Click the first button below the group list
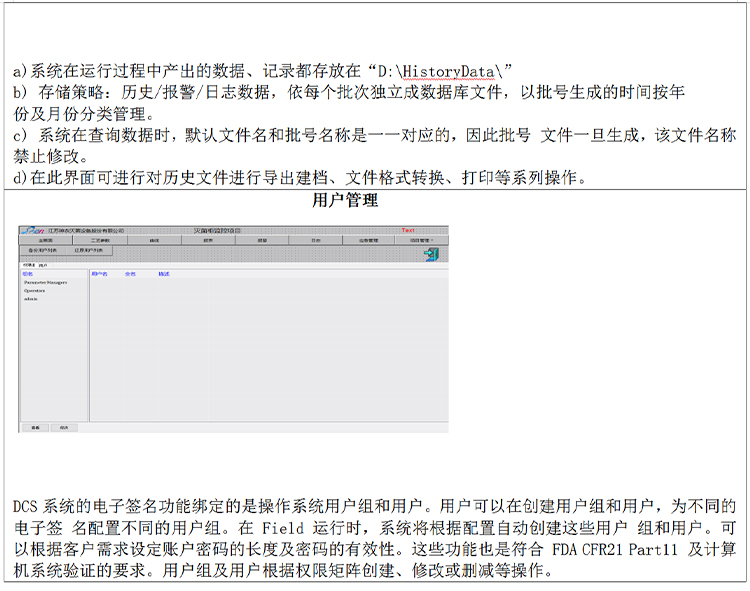 (35, 427)
